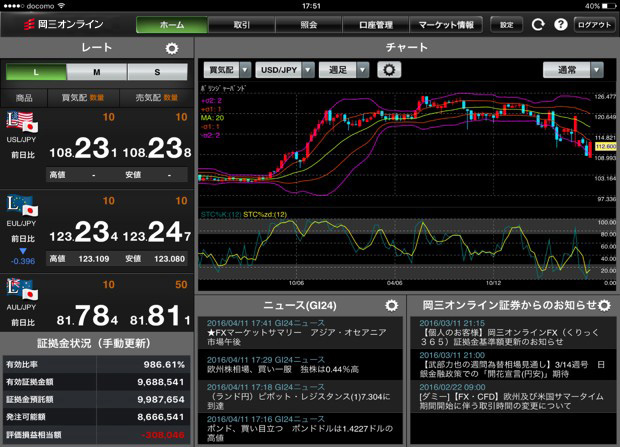Refresh data with the reload icon
This screenshot has height=447, width=620.
pyautogui.click(x=538, y=25)
